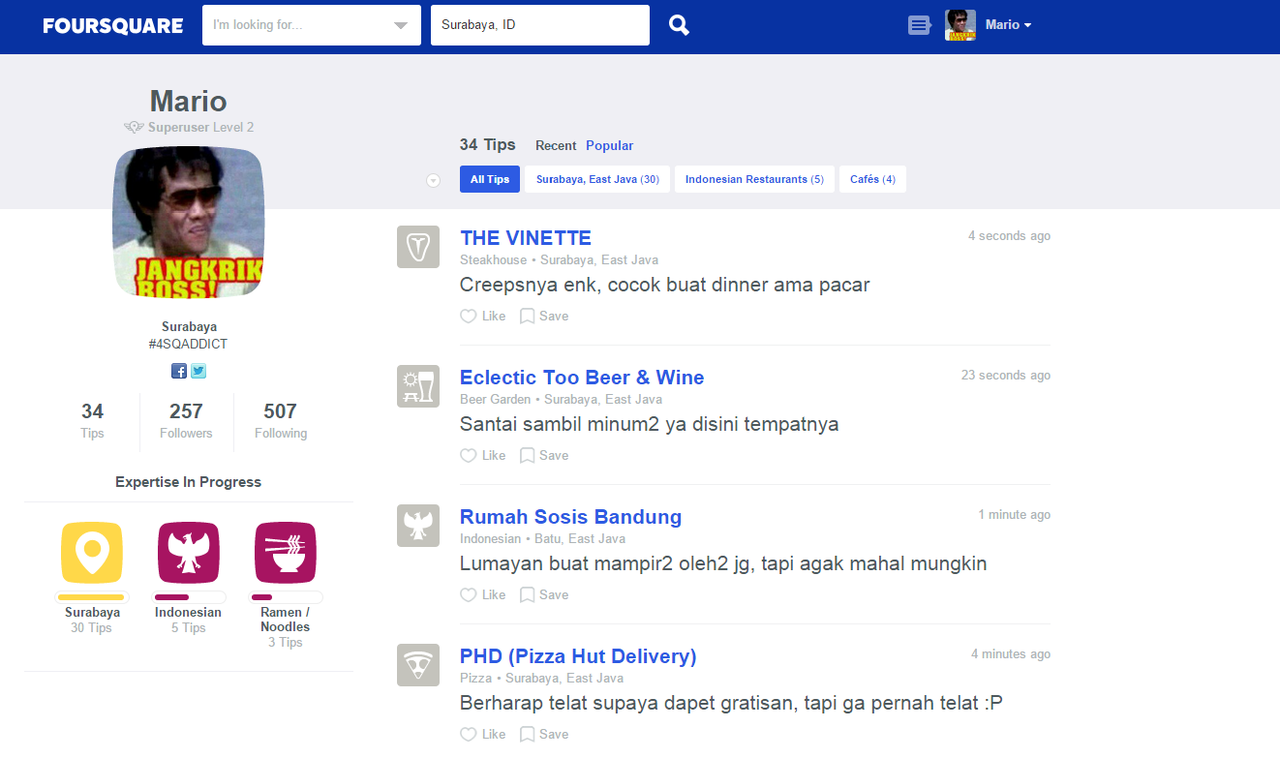
Task: Click the '4 minutes ago' timestamp
Action: click(x=1011, y=654)
